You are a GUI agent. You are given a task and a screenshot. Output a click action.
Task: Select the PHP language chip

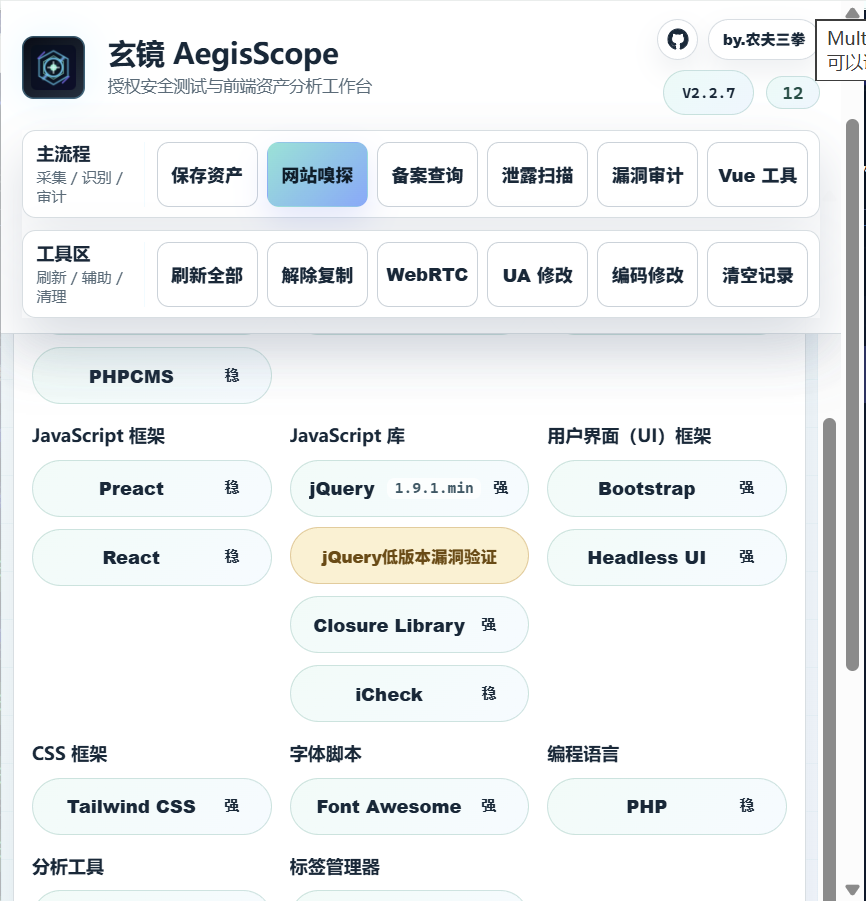(x=667, y=806)
